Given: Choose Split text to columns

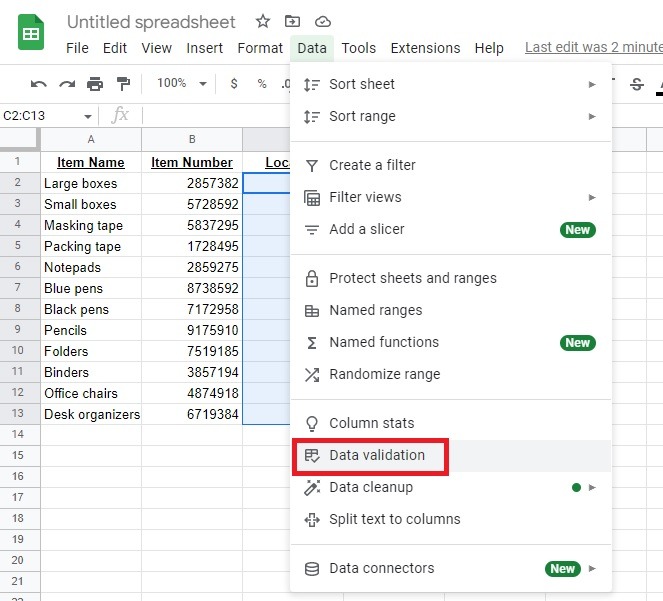Looking at the screenshot, I should pos(452,519).
